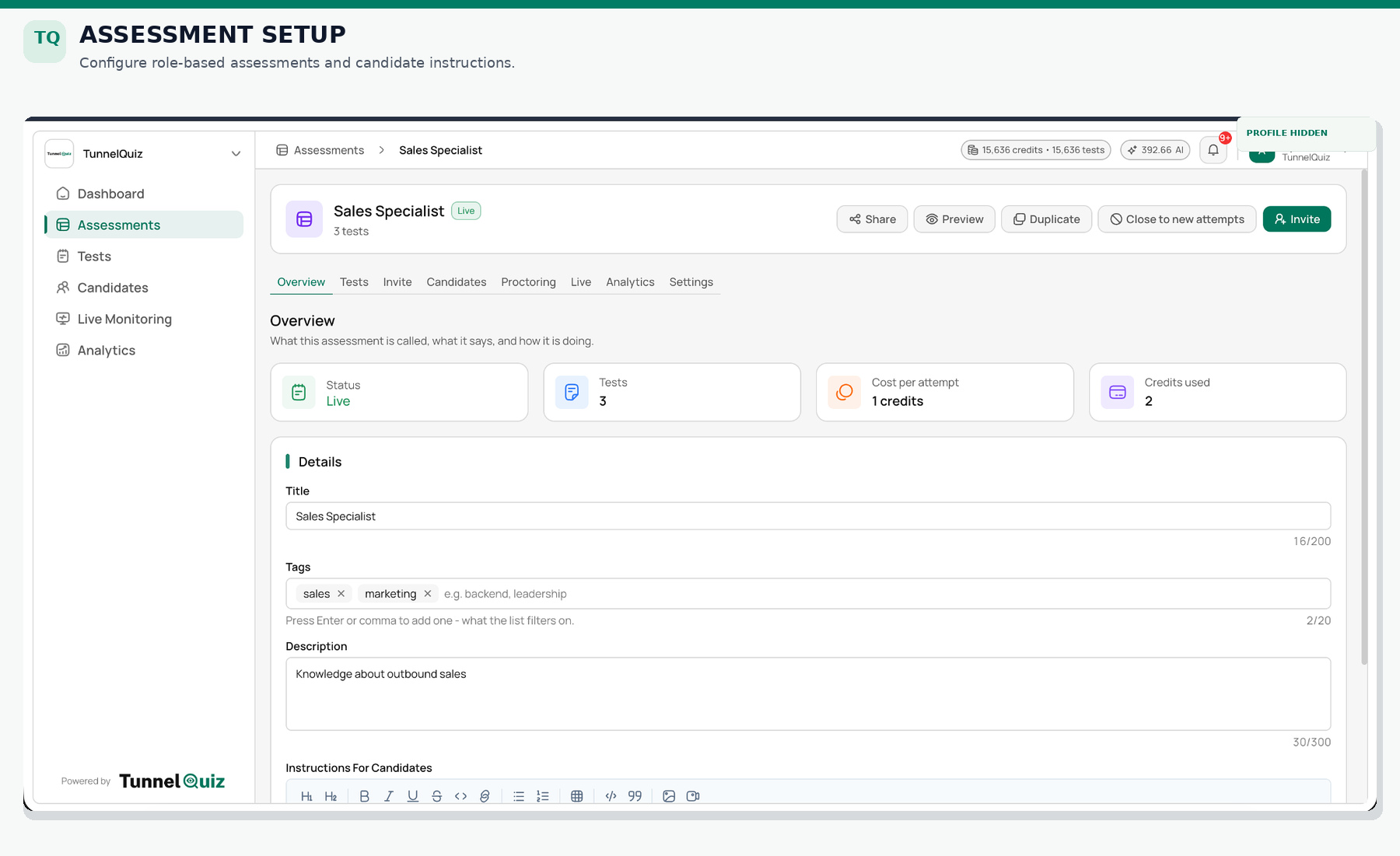Image resolution: width=1400 pixels, height=856 pixels.
Task: Go to Dashboard in sidebar
Action: pos(144,194)
